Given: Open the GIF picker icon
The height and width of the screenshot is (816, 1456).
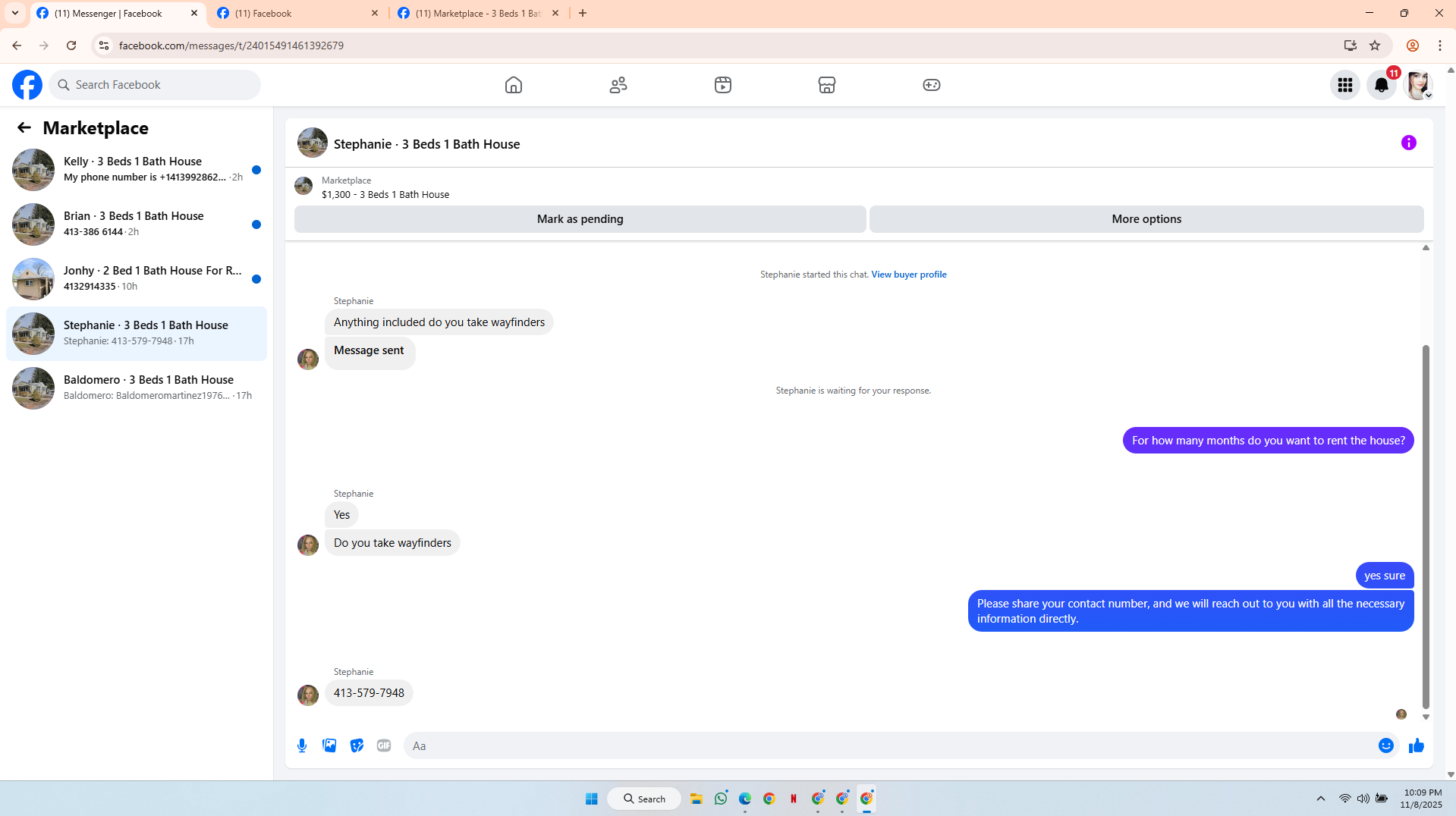Looking at the screenshot, I should [x=384, y=745].
